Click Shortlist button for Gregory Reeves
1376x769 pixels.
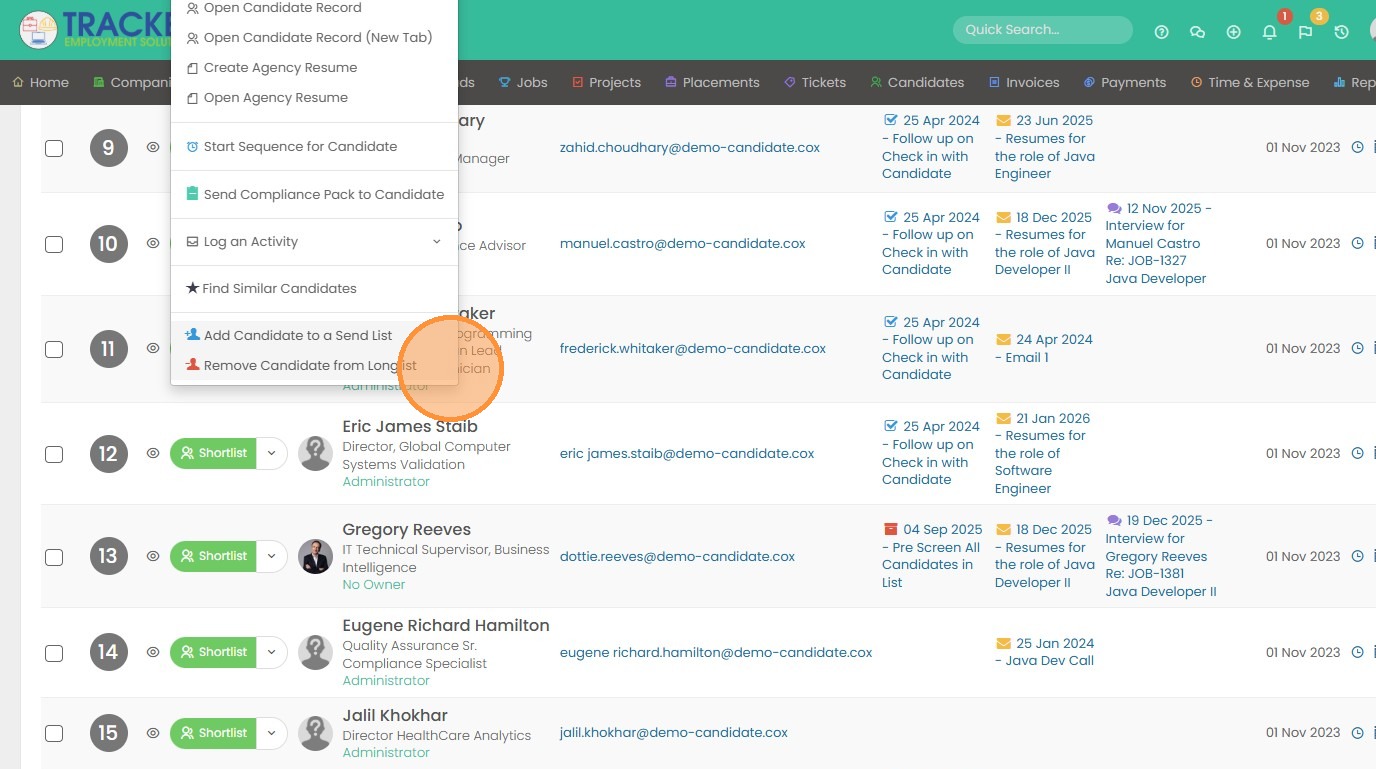[x=213, y=556]
